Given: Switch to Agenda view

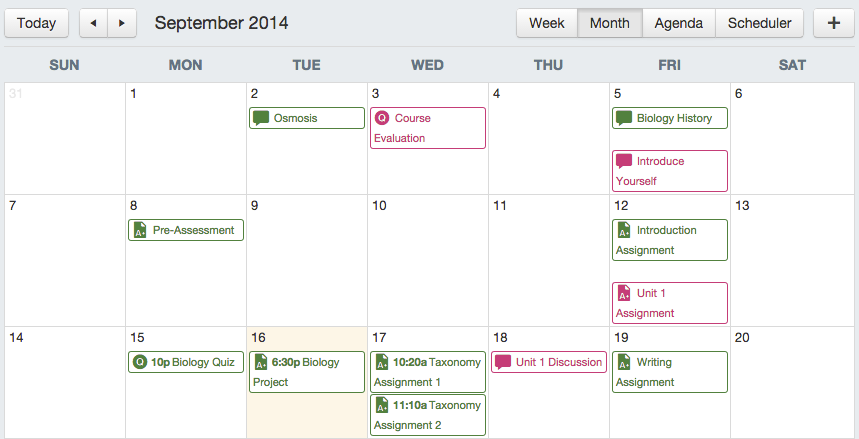Looking at the screenshot, I should [679, 23].
